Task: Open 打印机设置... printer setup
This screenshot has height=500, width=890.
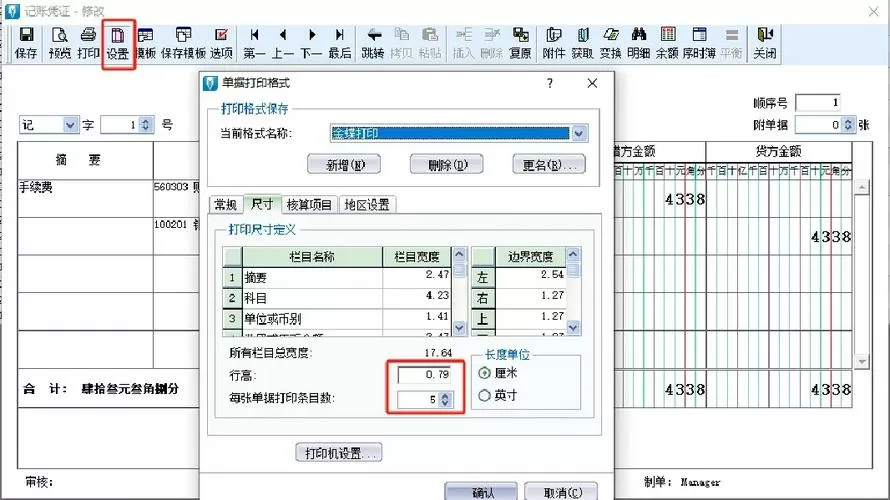Action: [339, 453]
